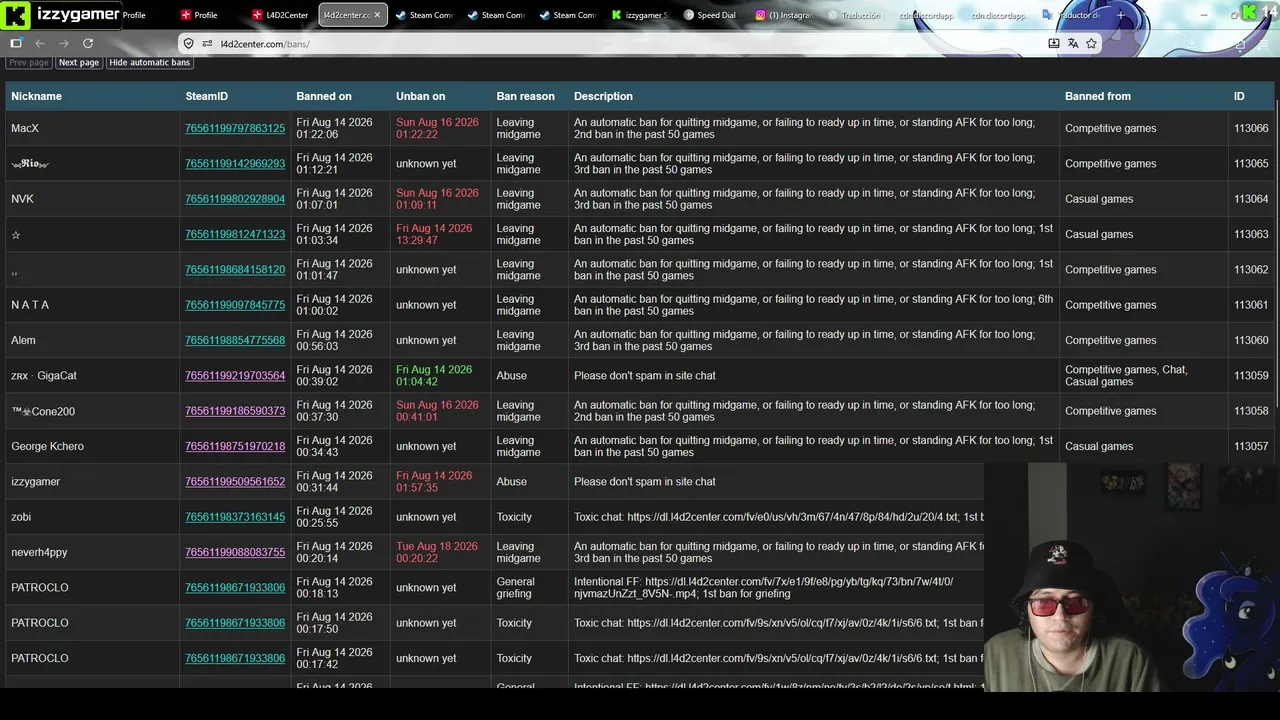Open SteamID link 76561198684158120

click(235, 270)
